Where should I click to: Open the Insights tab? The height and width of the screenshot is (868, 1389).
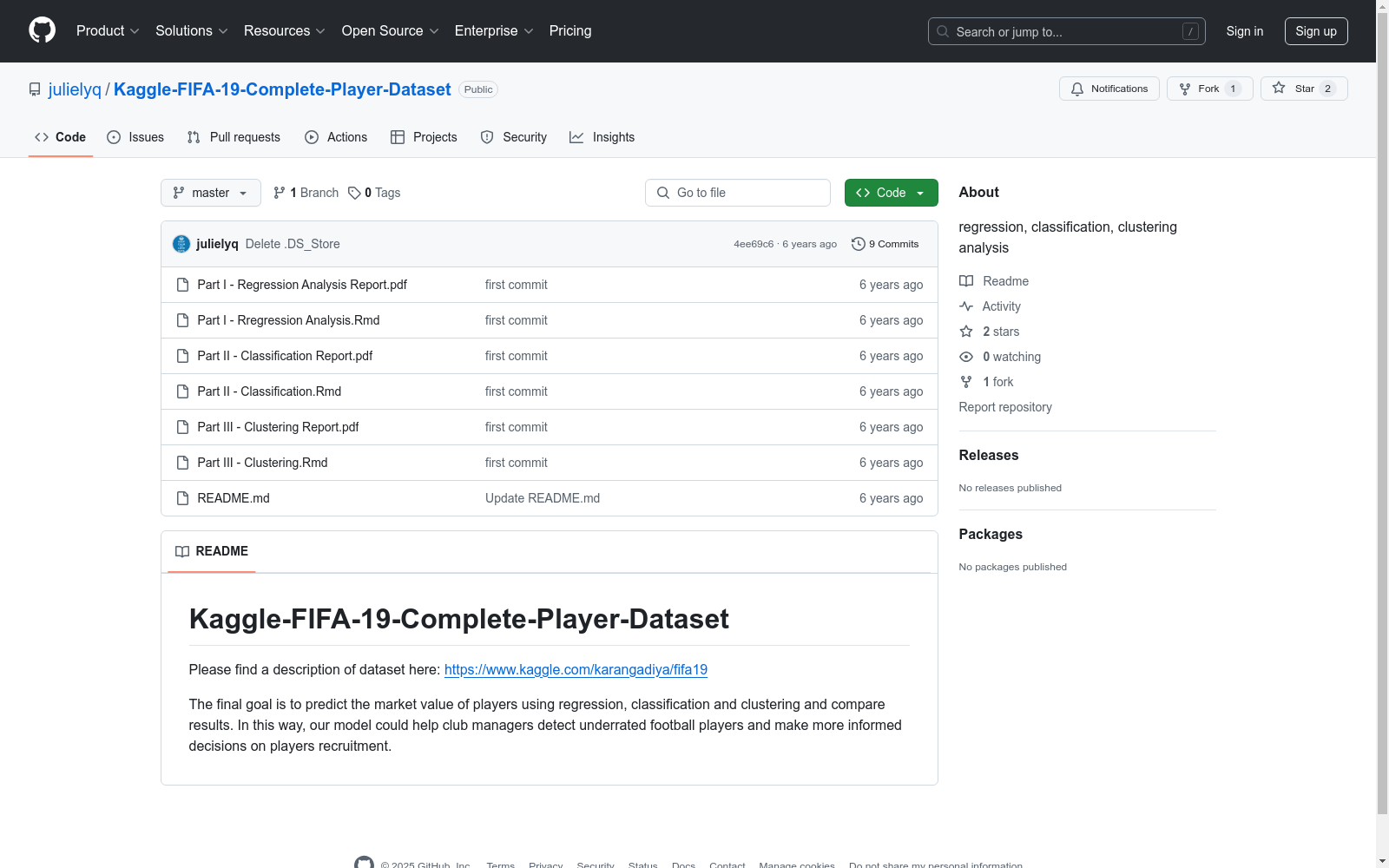[x=602, y=137]
